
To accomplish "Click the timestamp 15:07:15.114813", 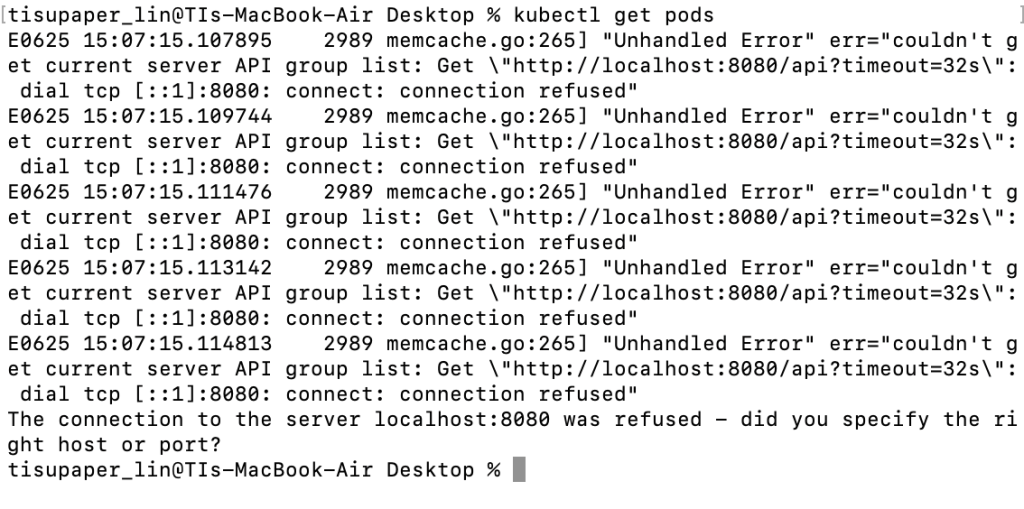I will (178, 344).
